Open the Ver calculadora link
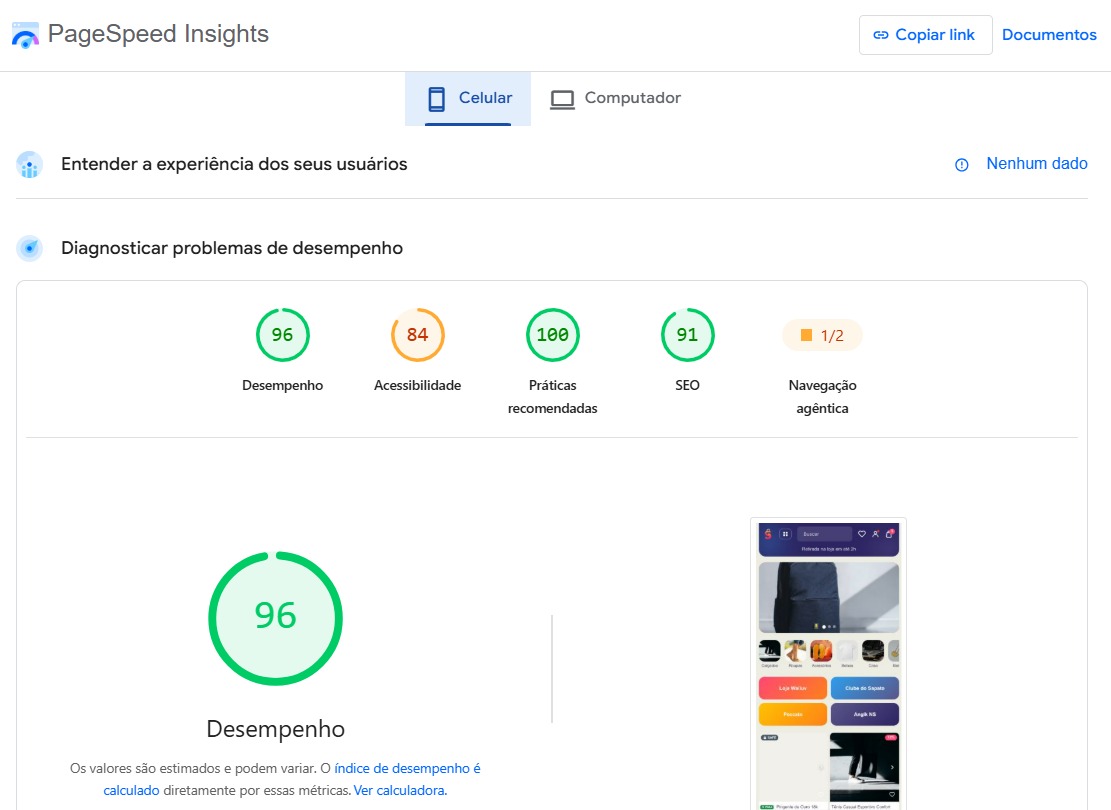Screen dimensions: 1111x810 click(x=400, y=790)
